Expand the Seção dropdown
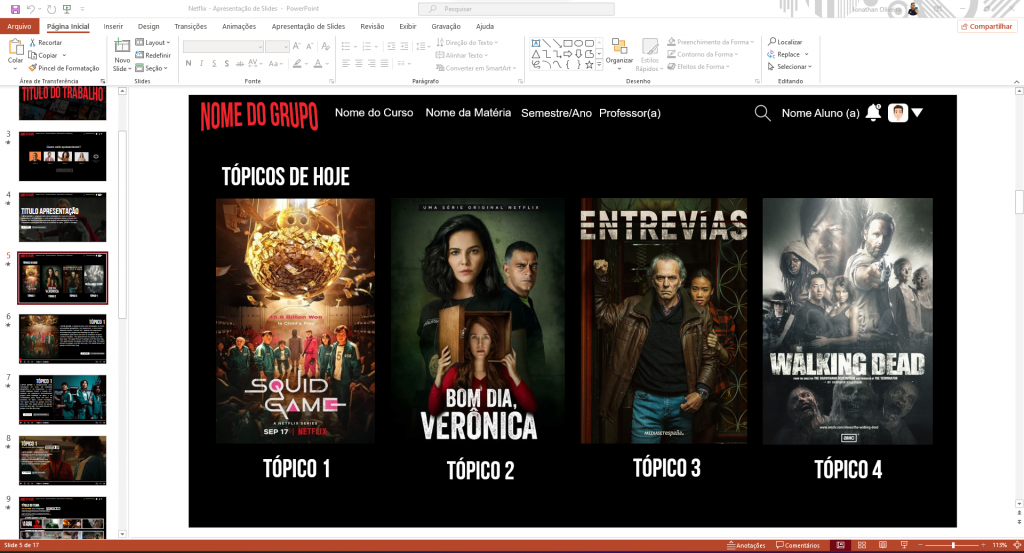Viewport: 1024px width, 553px height. [x=152, y=68]
